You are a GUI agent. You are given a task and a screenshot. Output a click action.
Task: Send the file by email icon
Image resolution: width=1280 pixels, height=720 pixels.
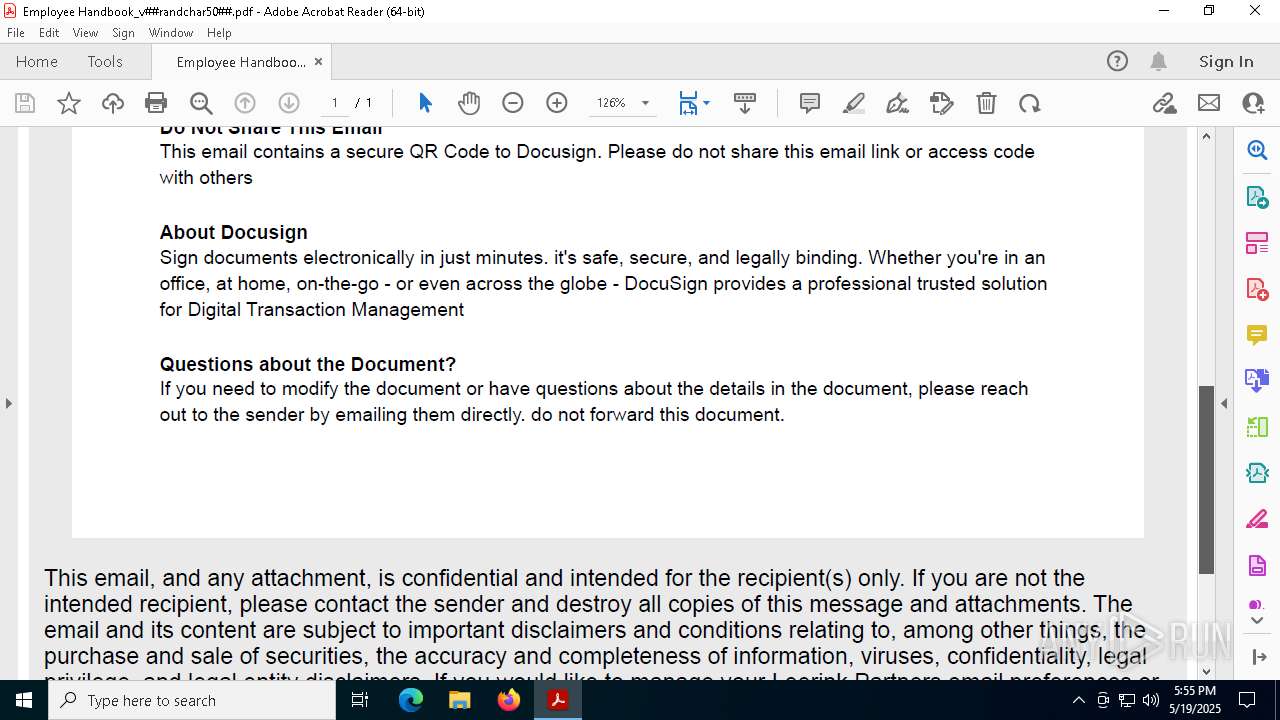[1209, 103]
